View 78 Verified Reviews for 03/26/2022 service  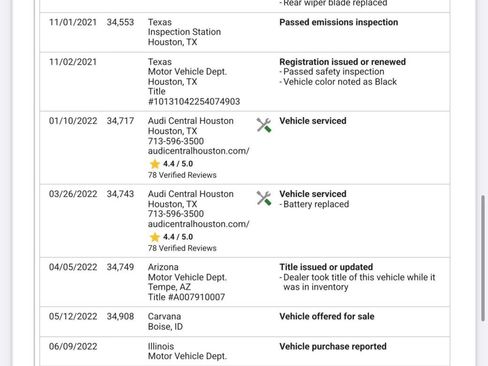point(182,248)
